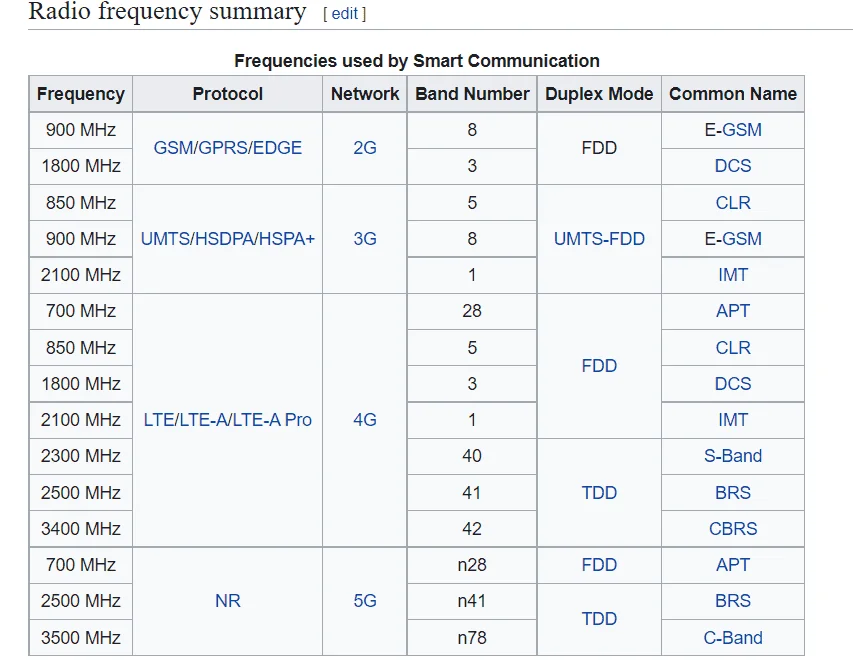Viewport: 853px width, 665px height.
Task: Open the 2G network link
Action: click(364, 147)
